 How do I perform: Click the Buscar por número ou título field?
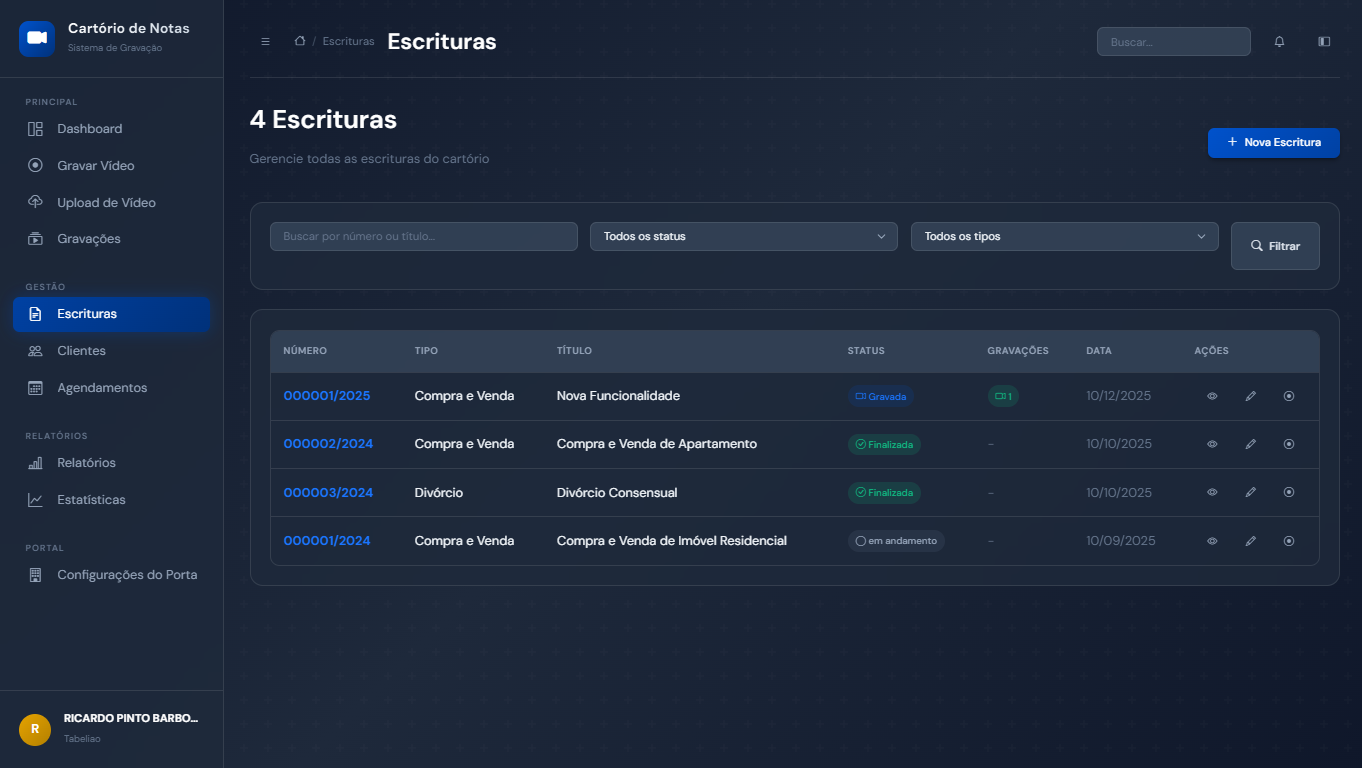pyautogui.click(x=424, y=236)
